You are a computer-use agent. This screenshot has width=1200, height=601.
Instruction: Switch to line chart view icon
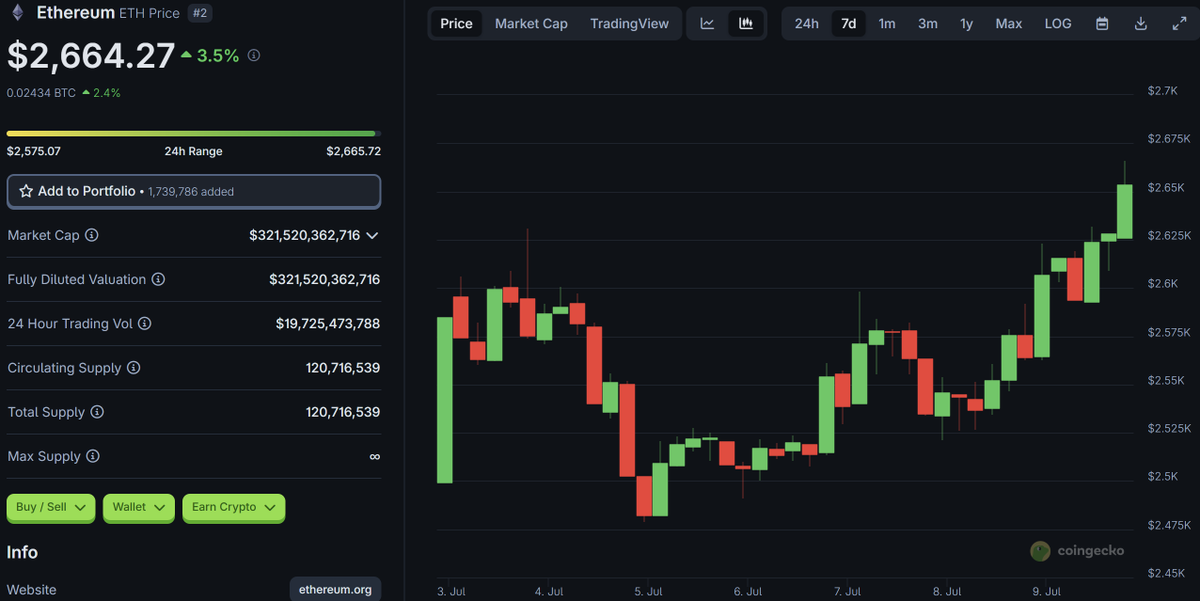click(707, 23)
